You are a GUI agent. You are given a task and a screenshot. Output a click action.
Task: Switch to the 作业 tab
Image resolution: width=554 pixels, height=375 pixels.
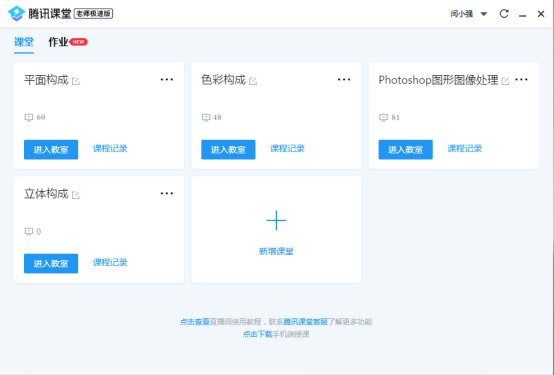[x=58, y=42]
